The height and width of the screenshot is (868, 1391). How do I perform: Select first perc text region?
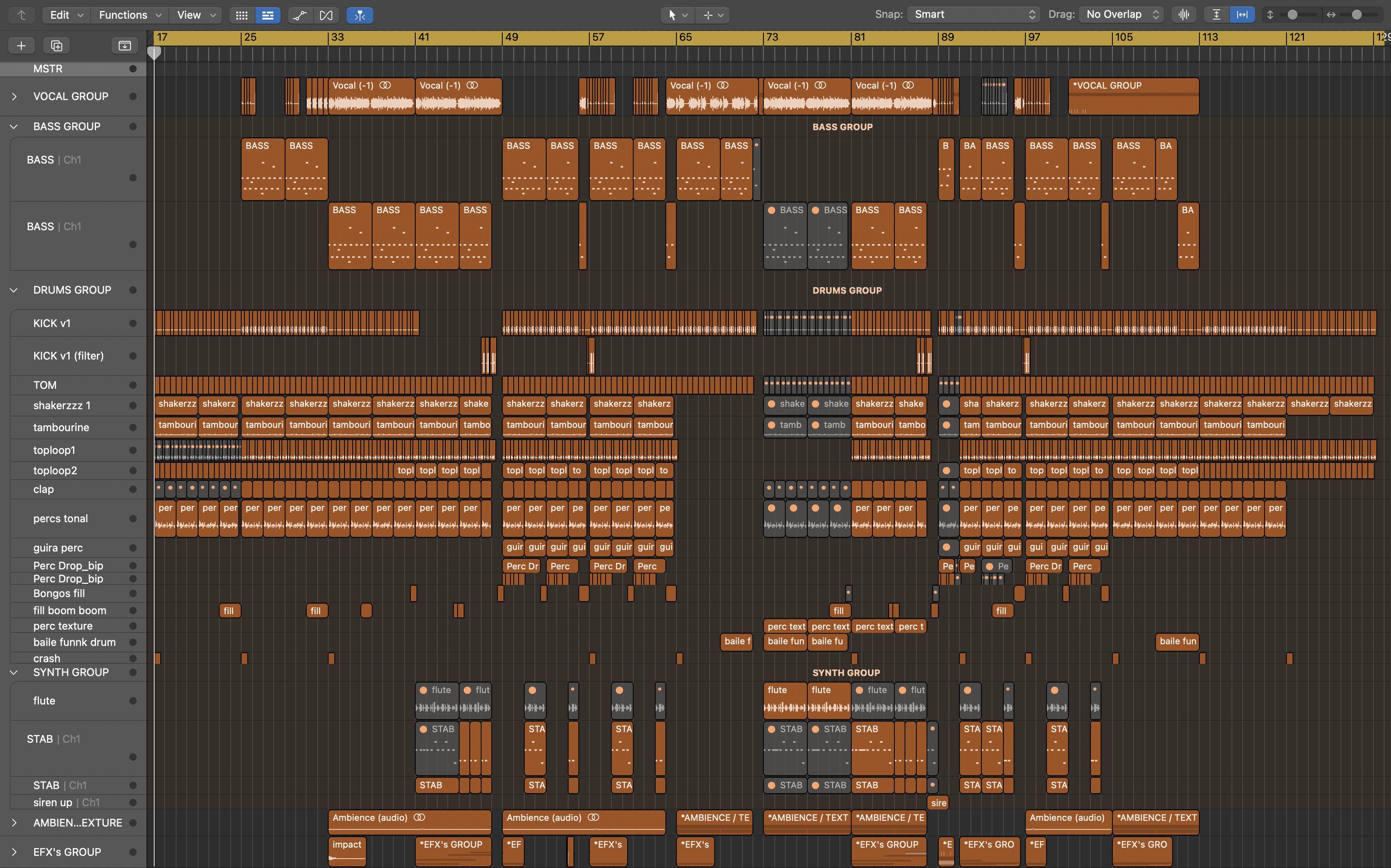pos(785,626)
